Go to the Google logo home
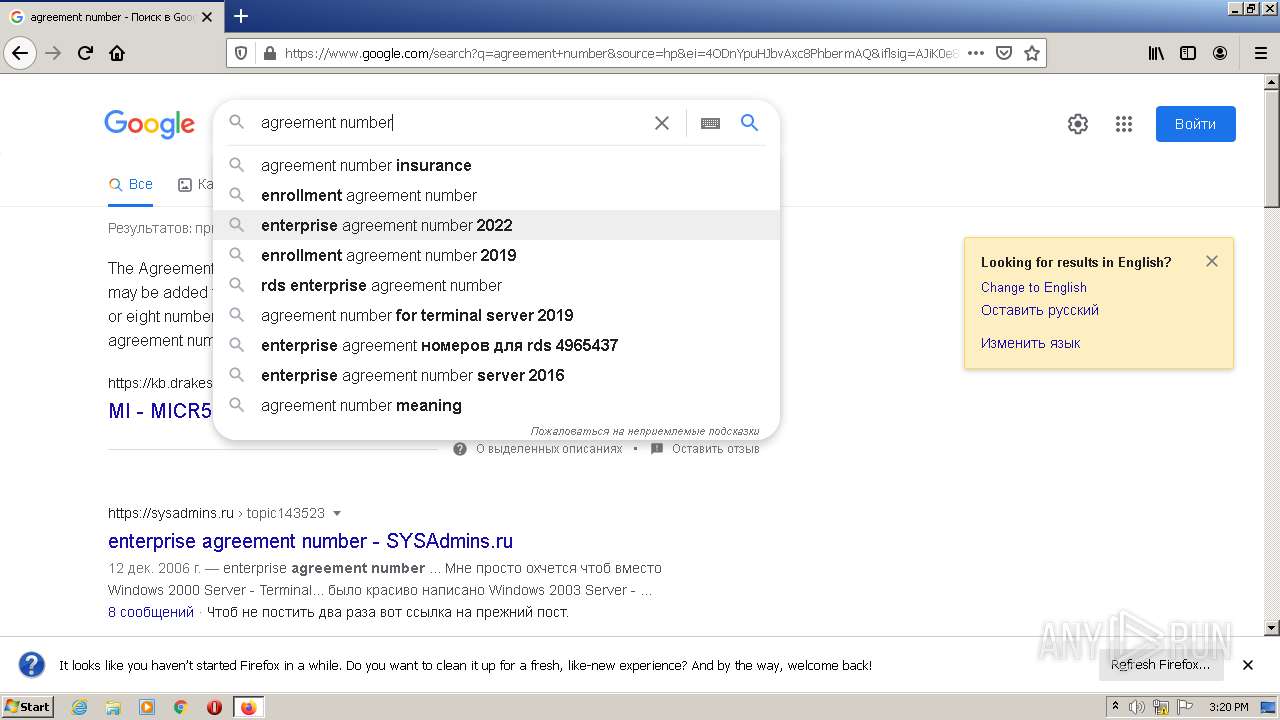Image resolution: width=1280 pixels, height=720 pixels. click(x=150, y=124)
